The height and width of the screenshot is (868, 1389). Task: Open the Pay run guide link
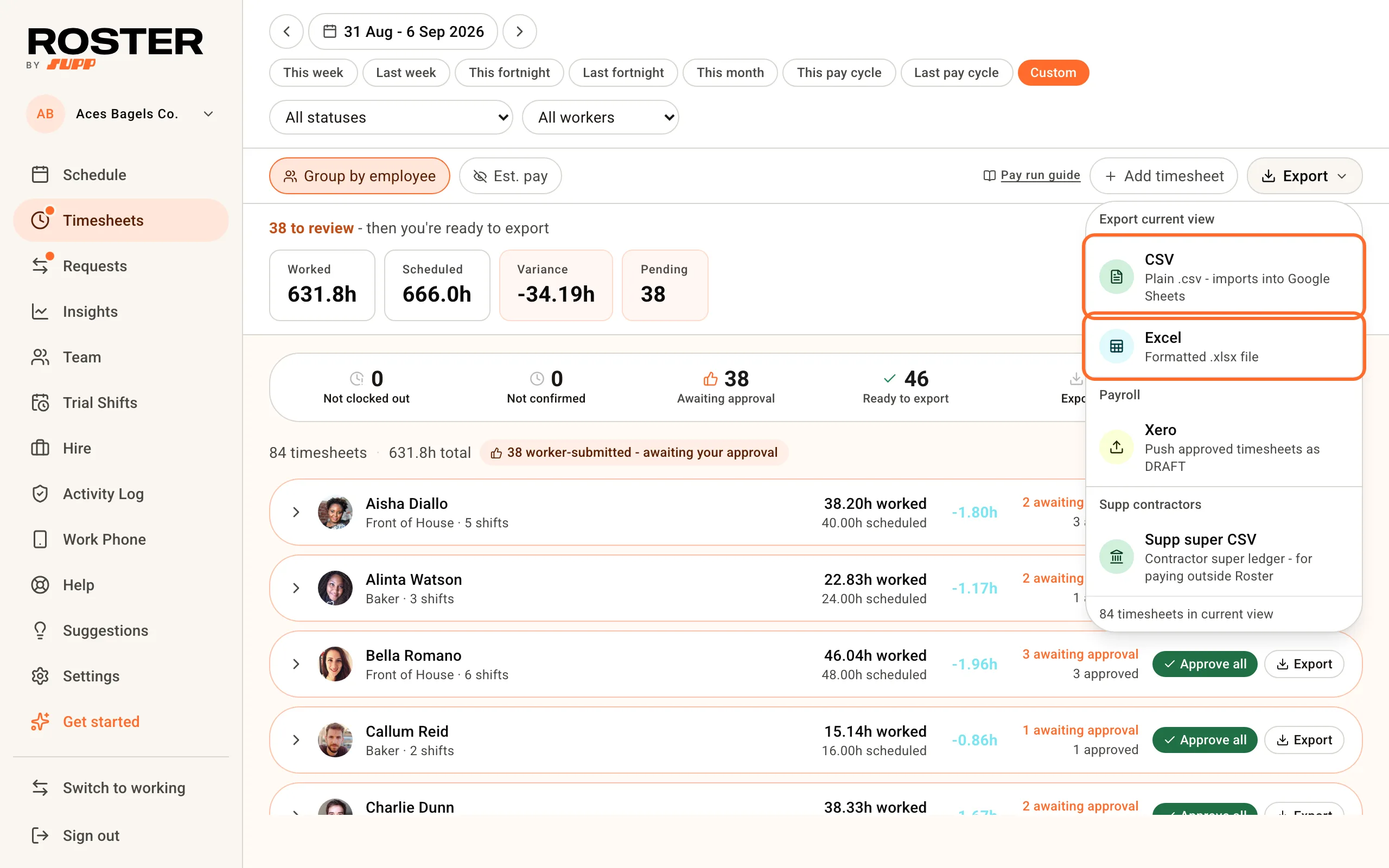[1031, 175]
